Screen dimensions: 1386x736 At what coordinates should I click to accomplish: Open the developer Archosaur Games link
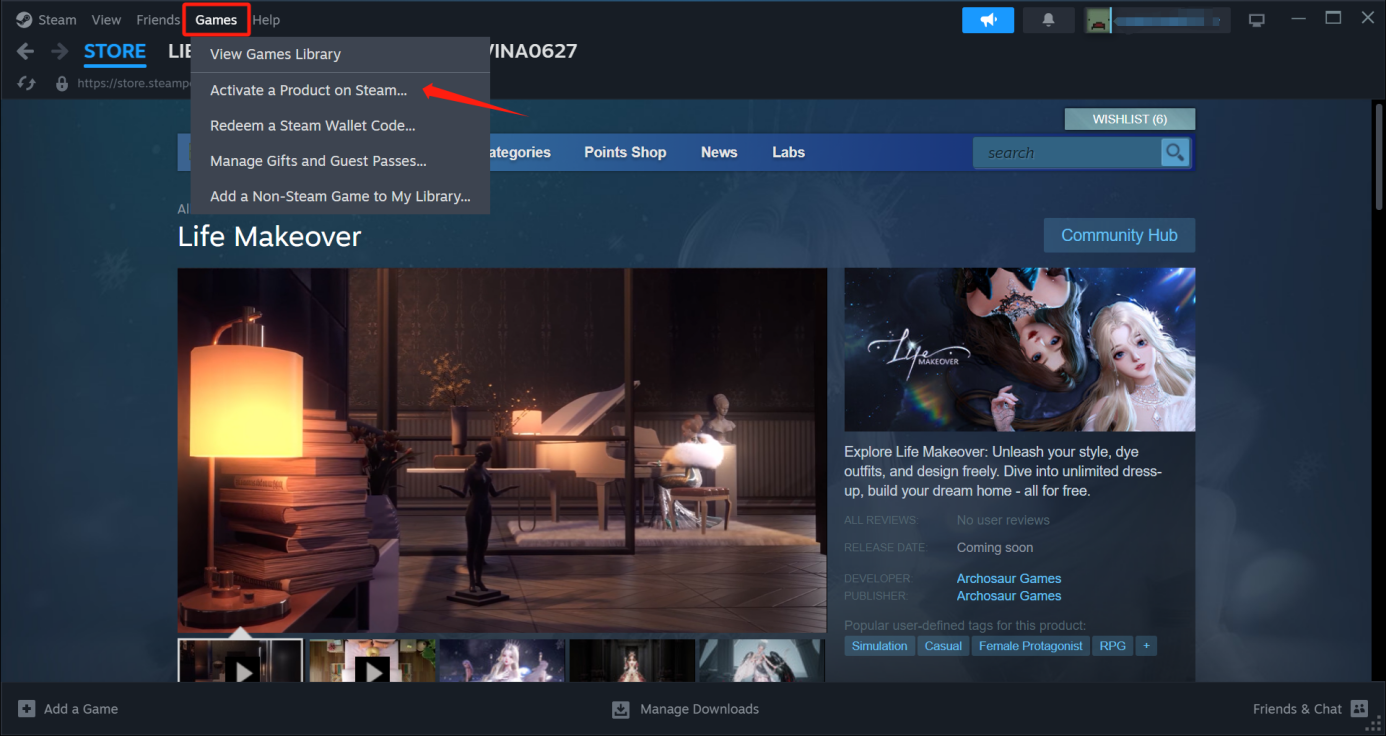click(x=1009, y=578)
